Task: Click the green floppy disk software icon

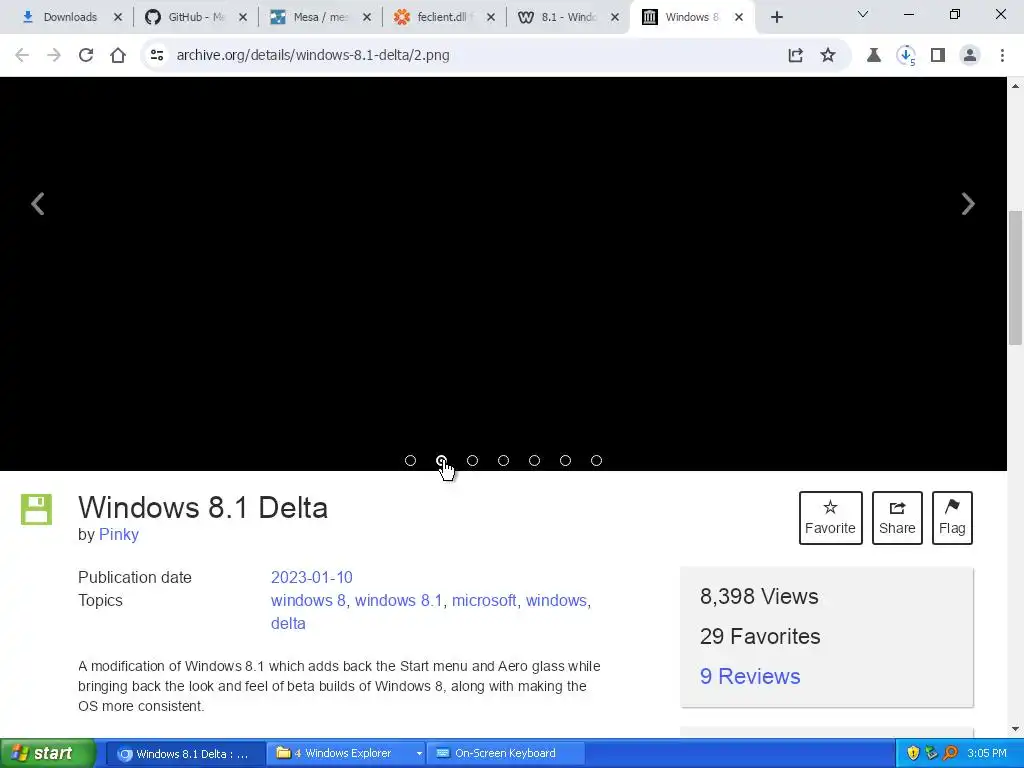Action: click(x=37, y=509)
